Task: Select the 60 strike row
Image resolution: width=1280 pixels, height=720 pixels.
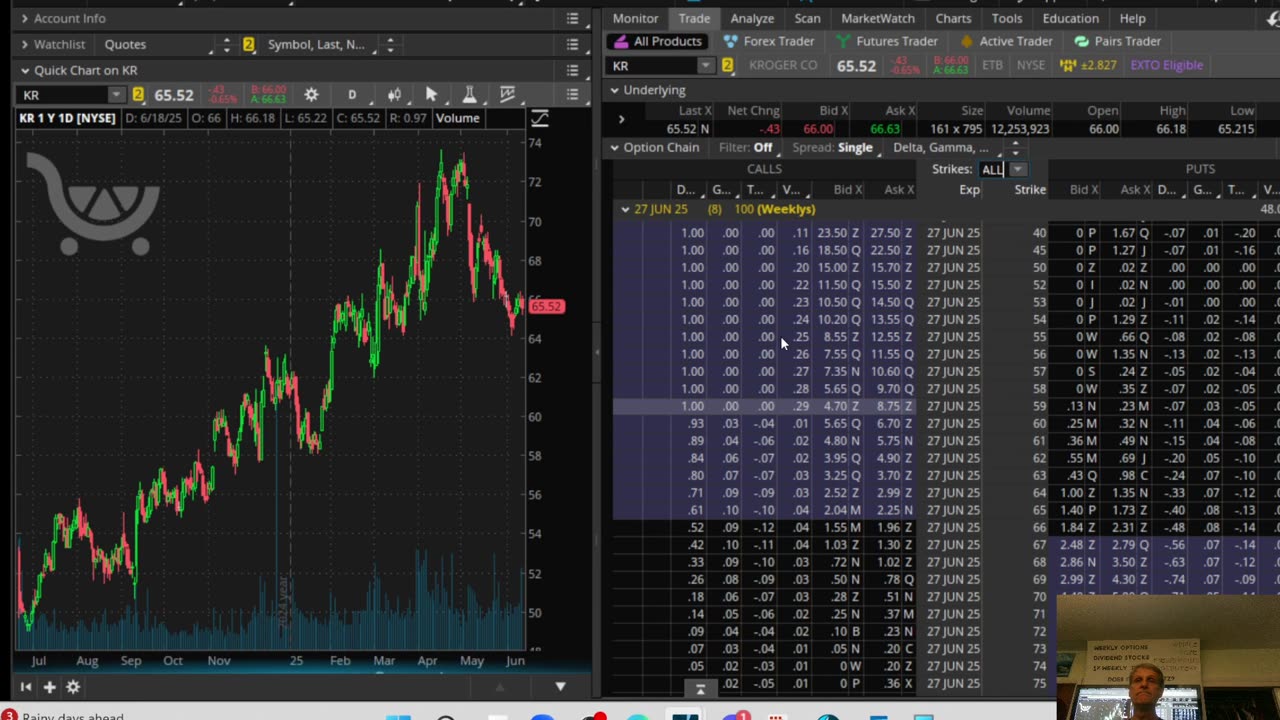Action: pyautogui.click(x=946, y=424)
